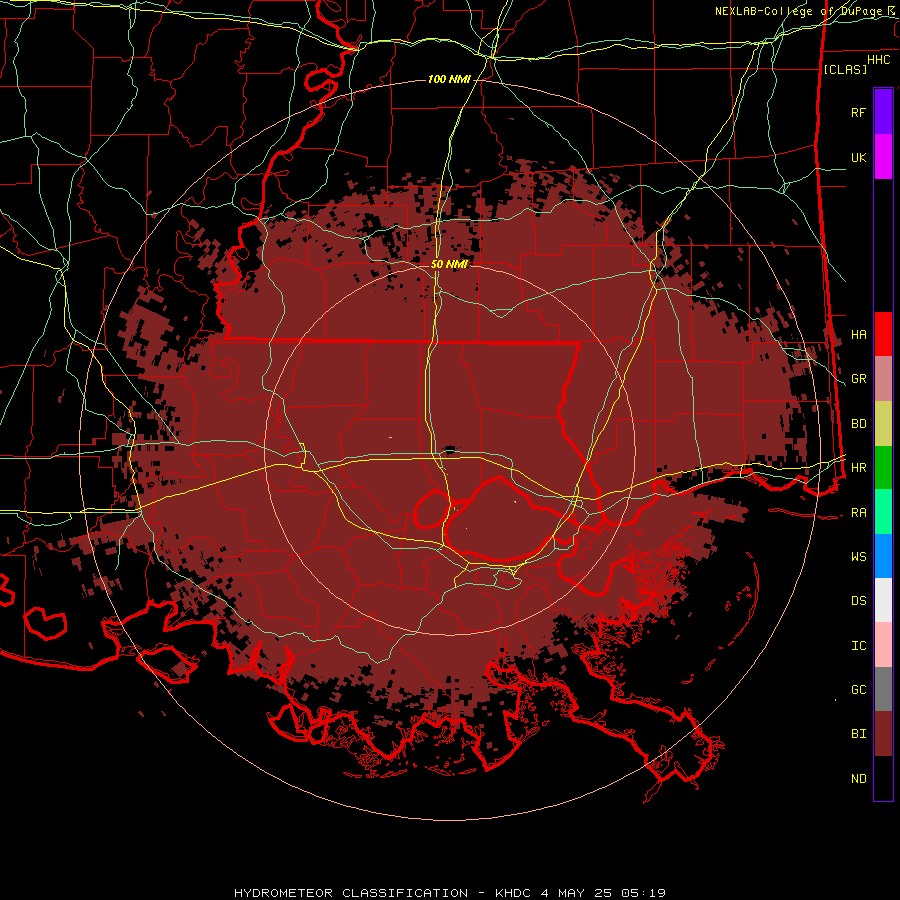Click the BD legend label

pos(859,424)
